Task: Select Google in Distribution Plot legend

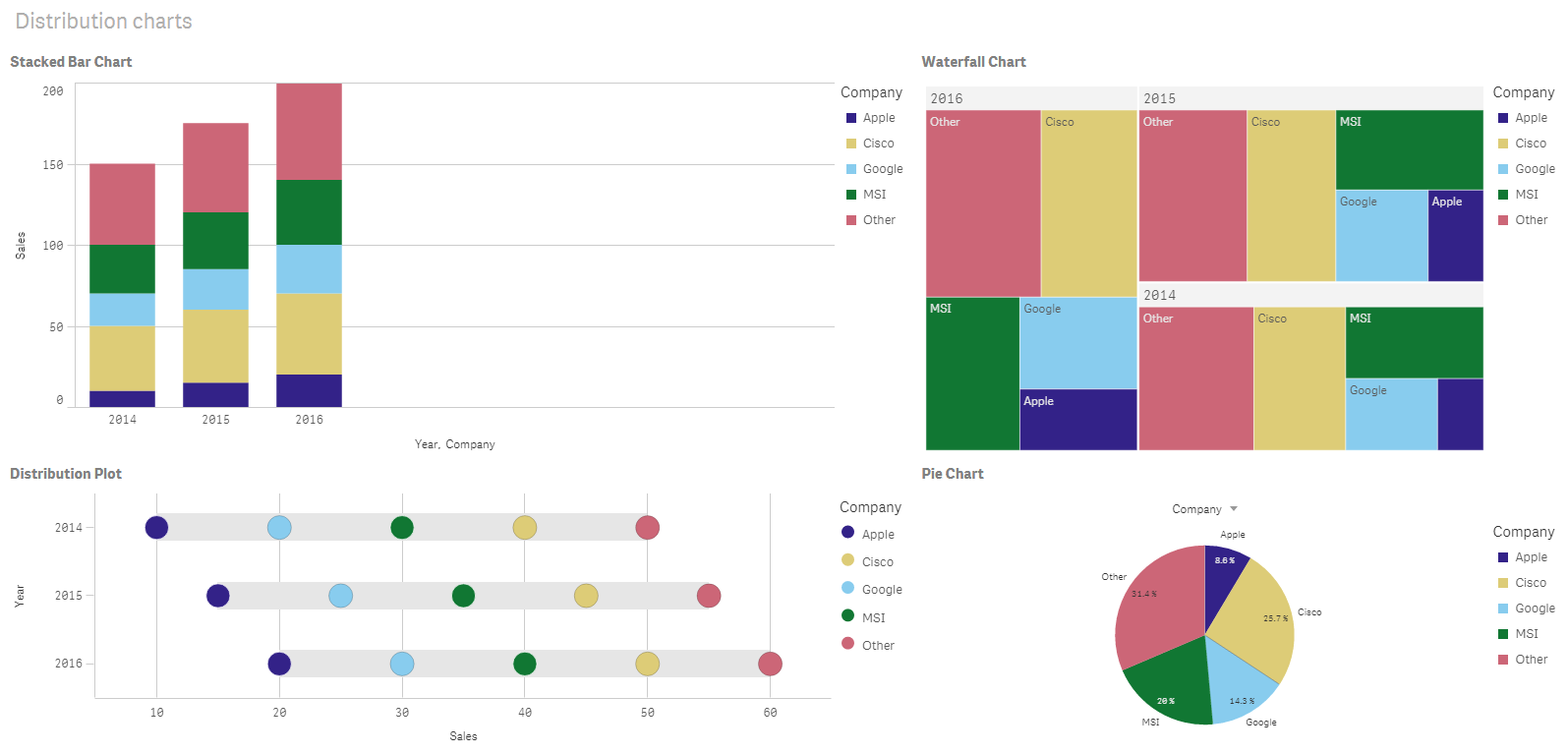Action: pos(872,589)
